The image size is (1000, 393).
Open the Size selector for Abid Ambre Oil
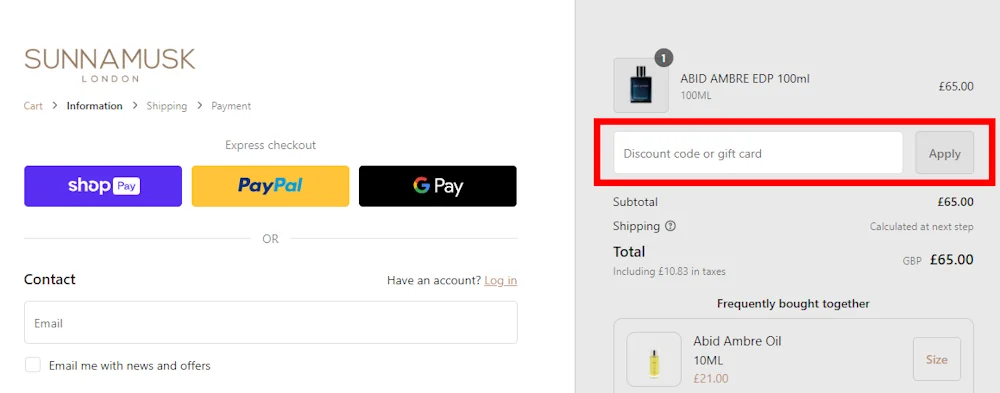936,359
